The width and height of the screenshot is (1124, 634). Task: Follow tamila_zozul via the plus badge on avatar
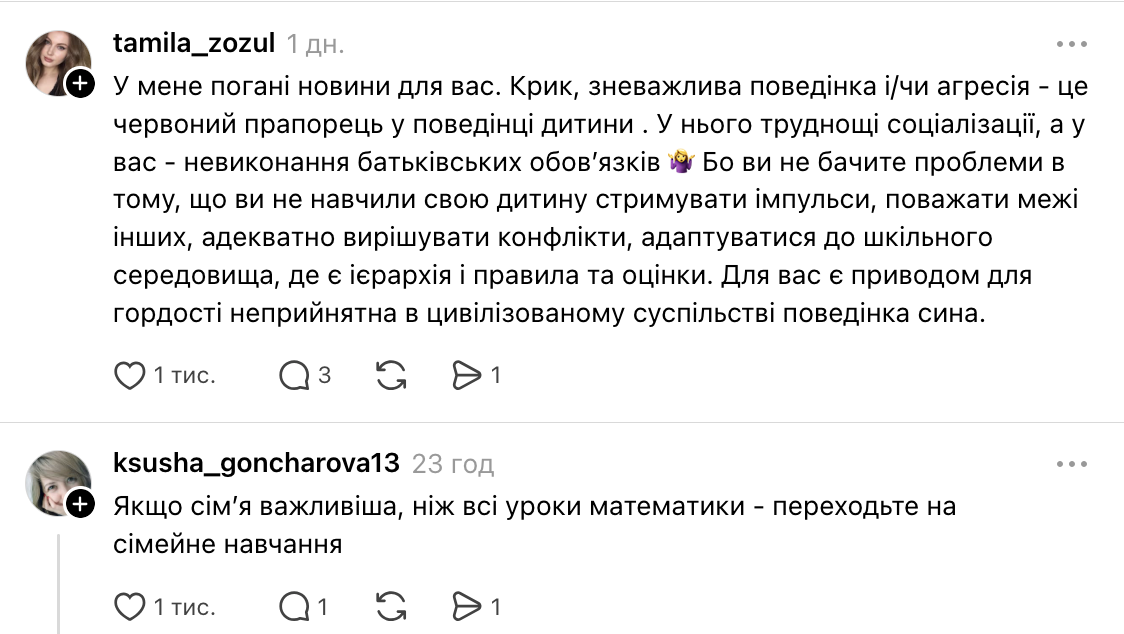pyautogui.click(x=78, y=82)
